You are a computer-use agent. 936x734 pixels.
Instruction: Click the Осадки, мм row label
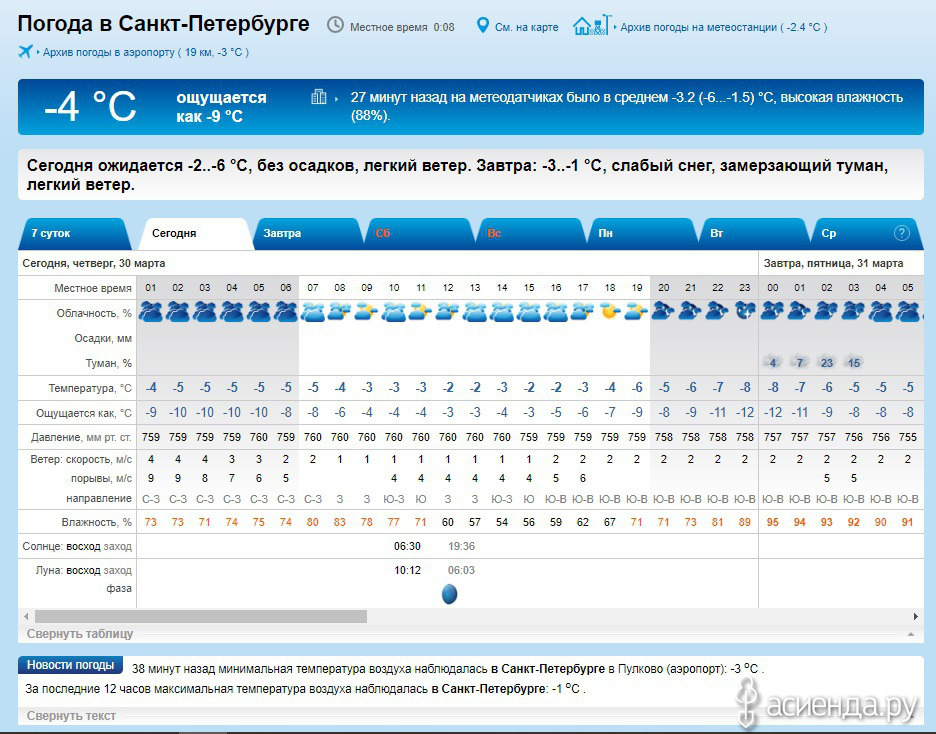103,338
